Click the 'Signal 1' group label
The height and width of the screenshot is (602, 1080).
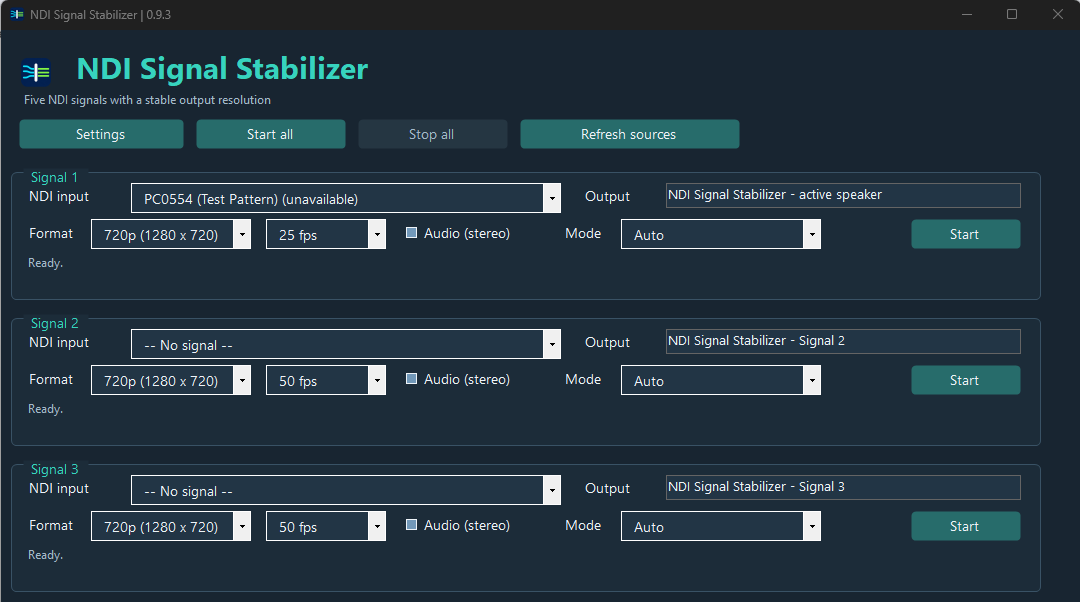(54, 178)
